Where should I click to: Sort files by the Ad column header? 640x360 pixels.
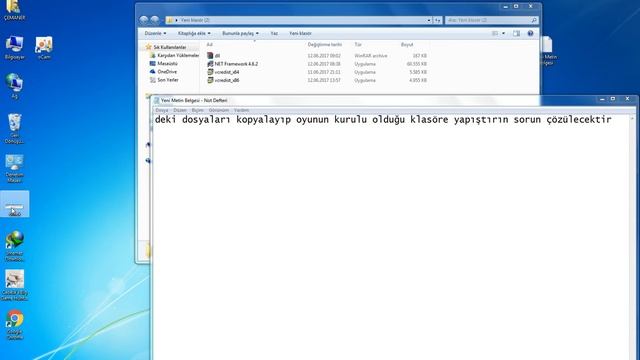(209, 44)
